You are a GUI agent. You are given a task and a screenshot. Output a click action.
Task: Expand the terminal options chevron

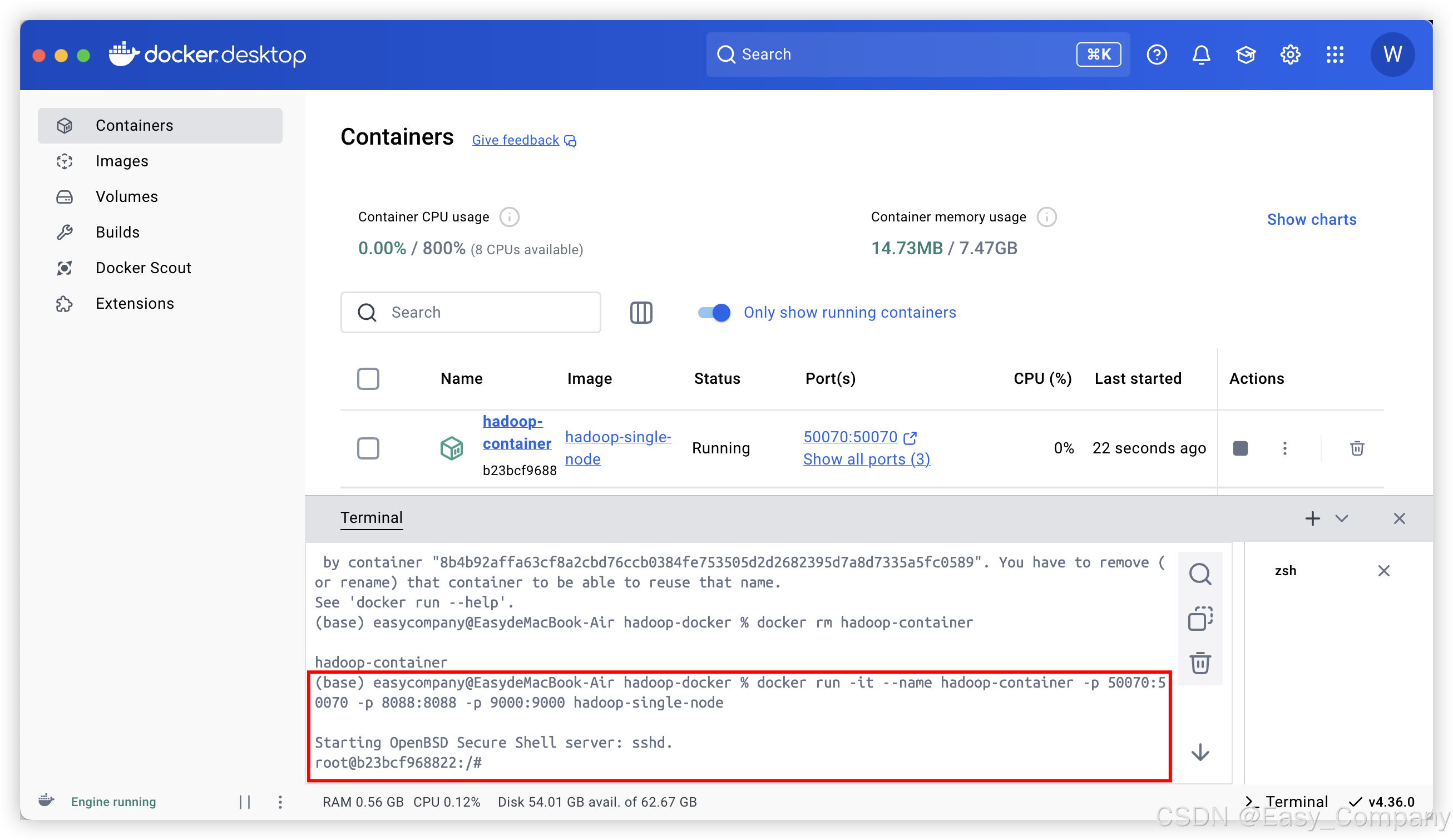[x=1341, y=518]
